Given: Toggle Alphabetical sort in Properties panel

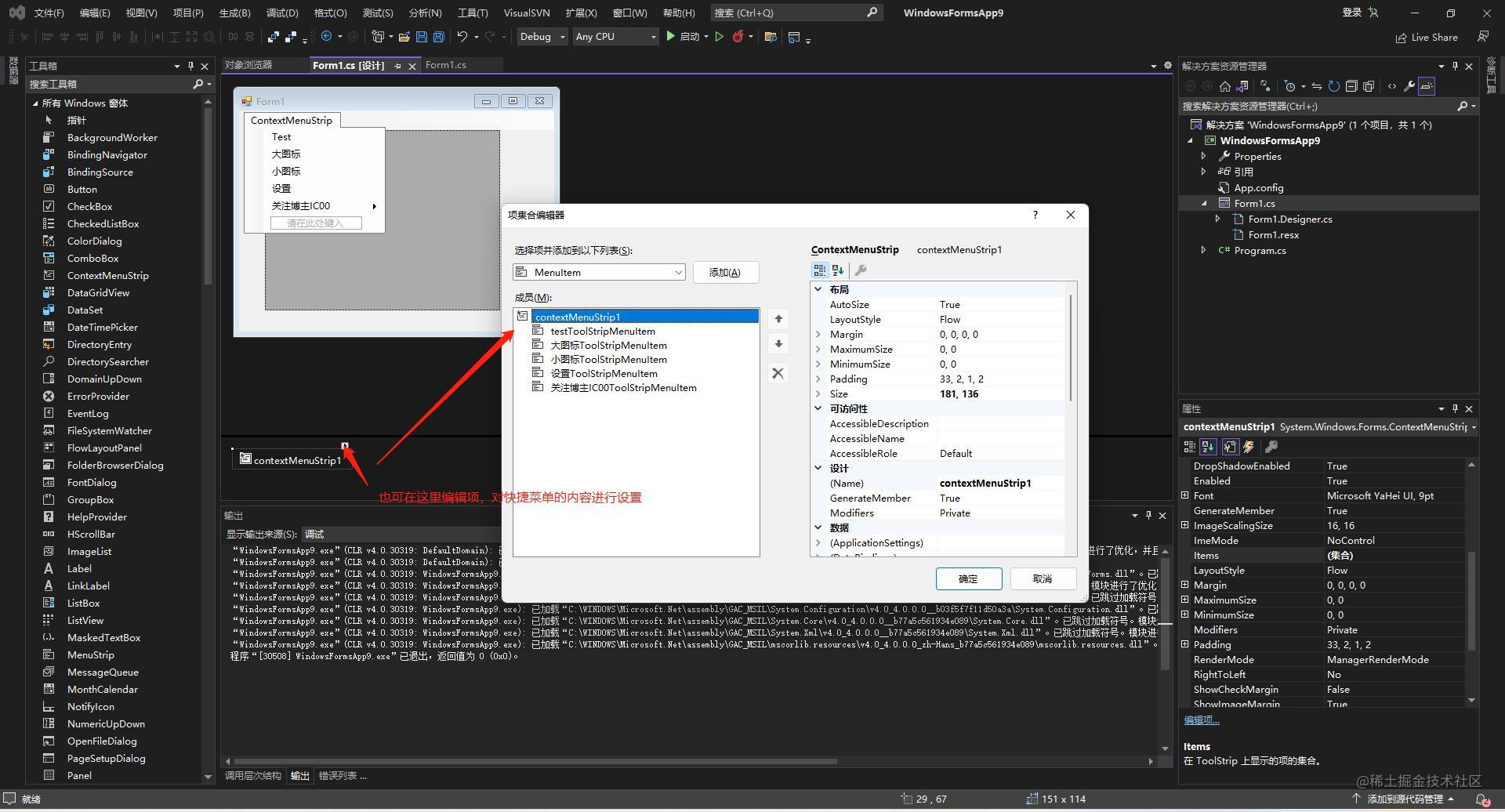Looking at the screenshot, I should click(x=1208, y=447).
